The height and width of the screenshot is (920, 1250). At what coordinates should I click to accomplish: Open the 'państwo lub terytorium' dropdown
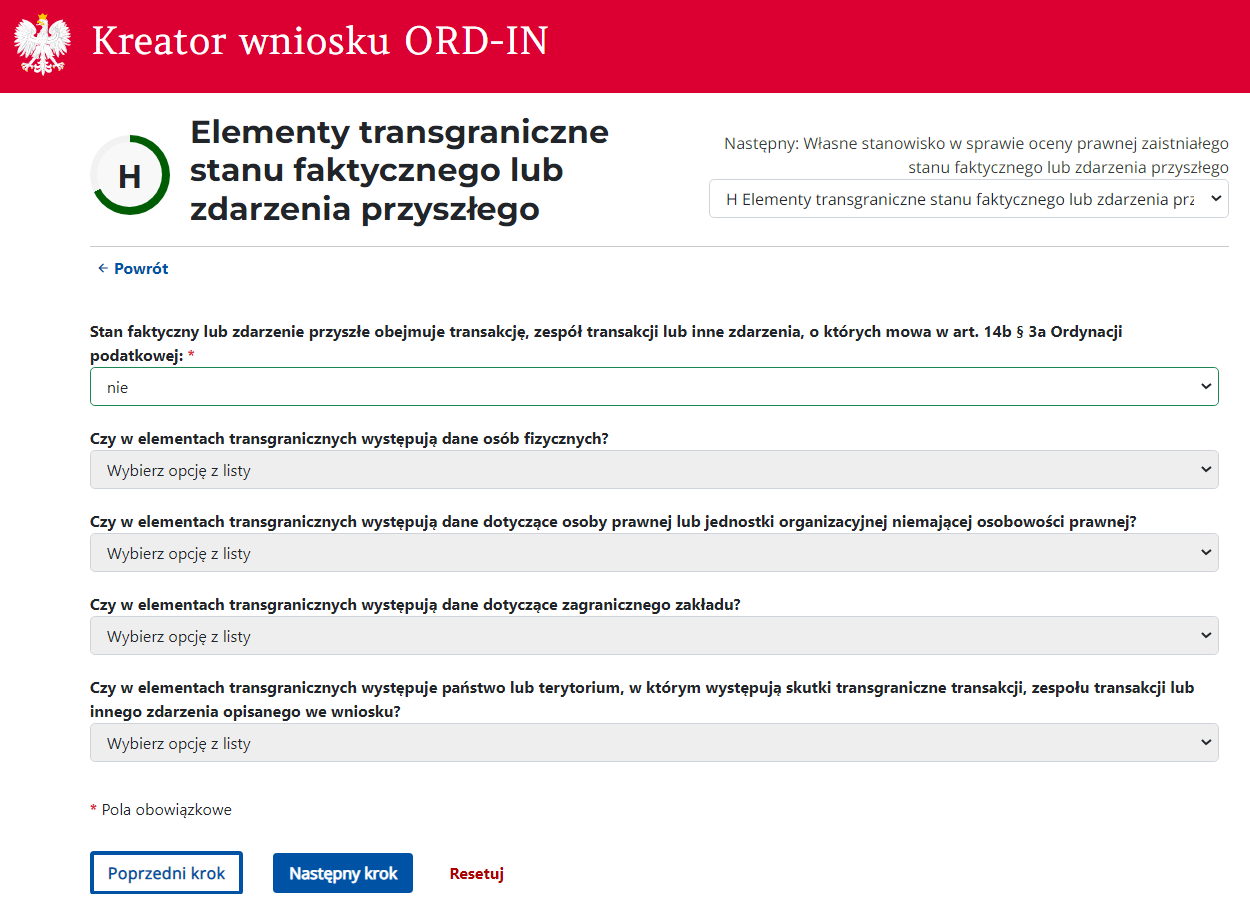(x=654, y=743)
